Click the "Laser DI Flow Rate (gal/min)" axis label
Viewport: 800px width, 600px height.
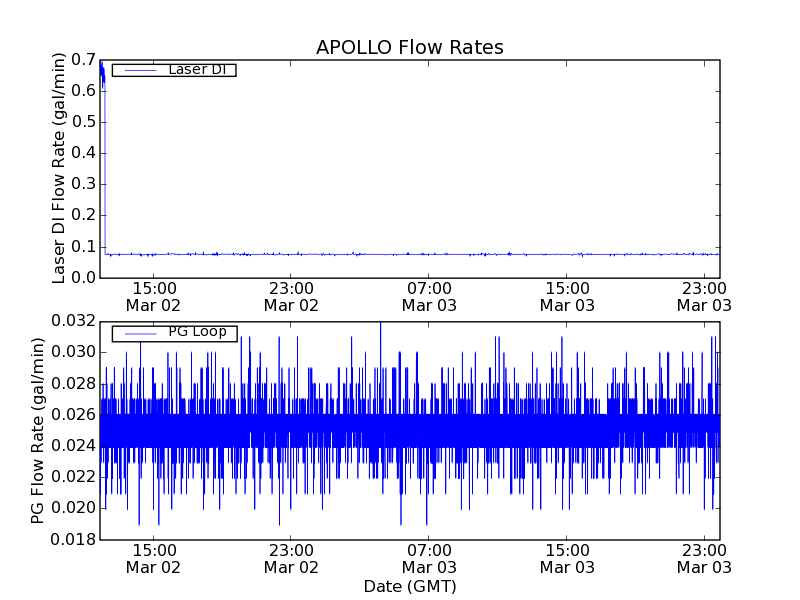tap(59, 168)
